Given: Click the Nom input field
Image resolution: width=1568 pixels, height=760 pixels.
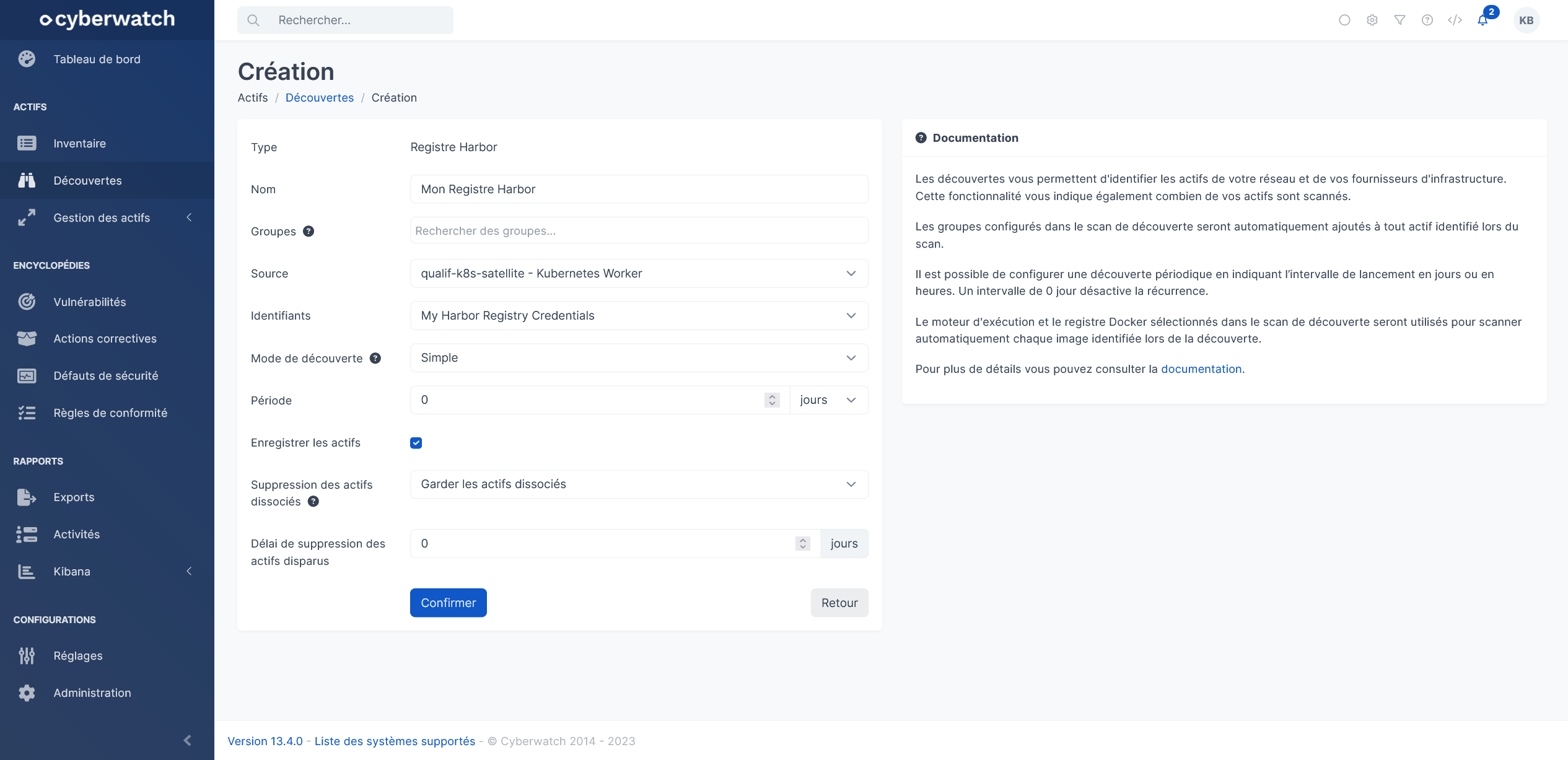Looking at the screenshot, I should click(639, 189).
